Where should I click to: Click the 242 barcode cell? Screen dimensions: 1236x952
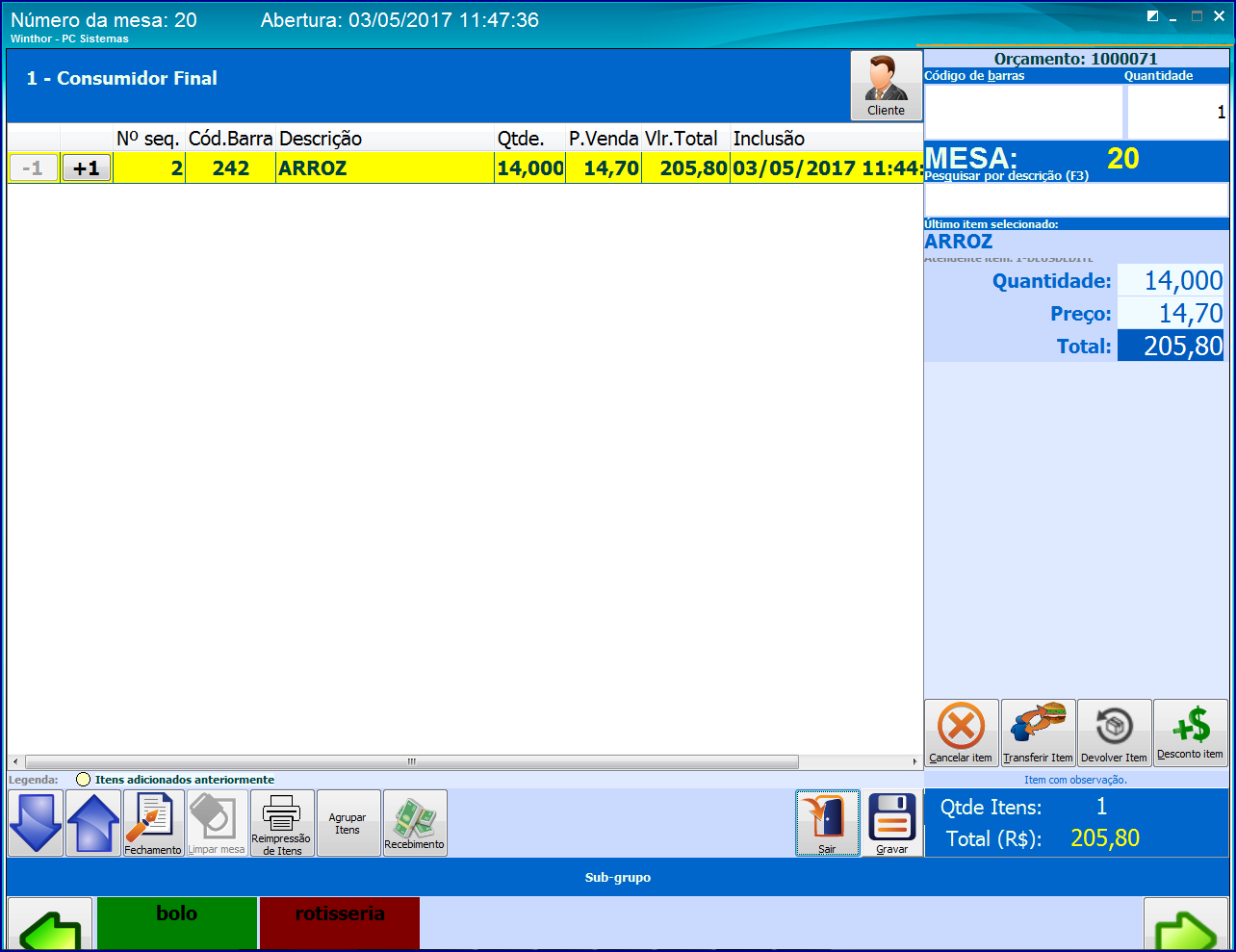coord(230,168)
